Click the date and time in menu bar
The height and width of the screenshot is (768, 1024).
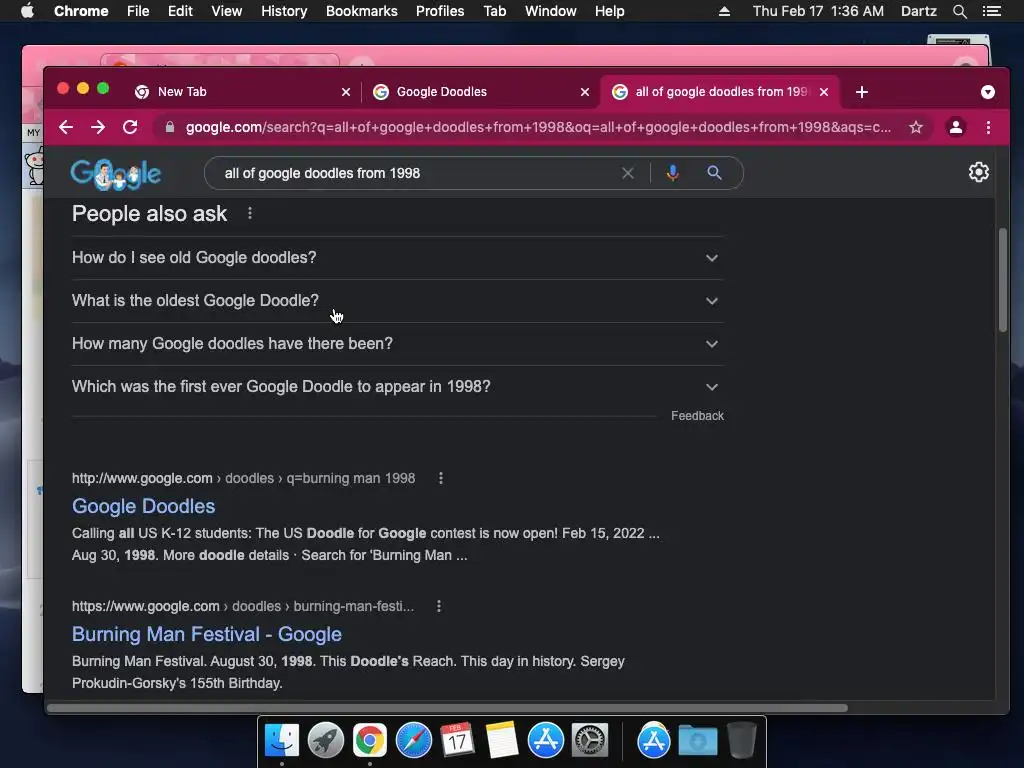(x=818, y=11)
